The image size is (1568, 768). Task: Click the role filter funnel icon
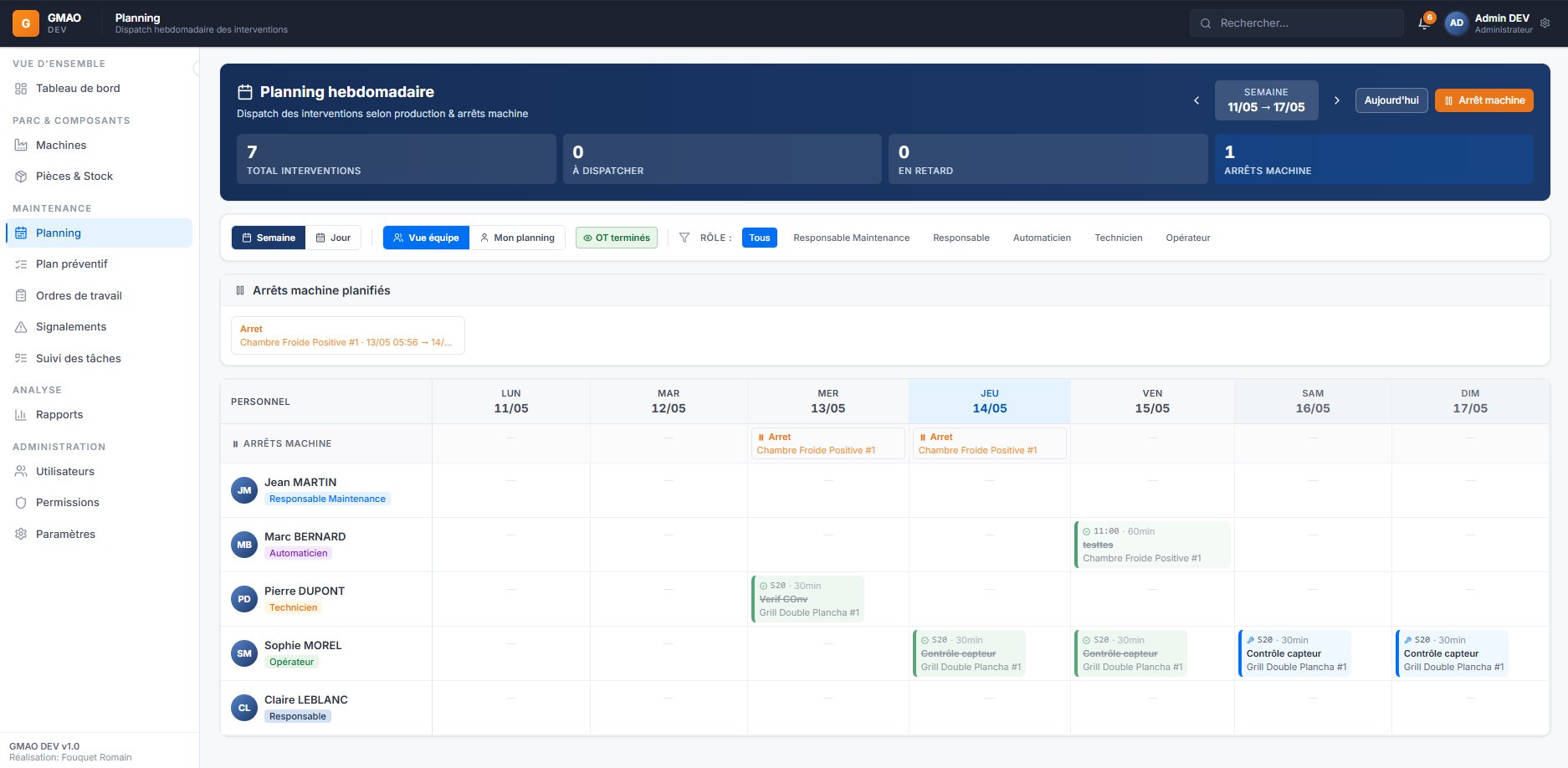(x=684, y=238)
